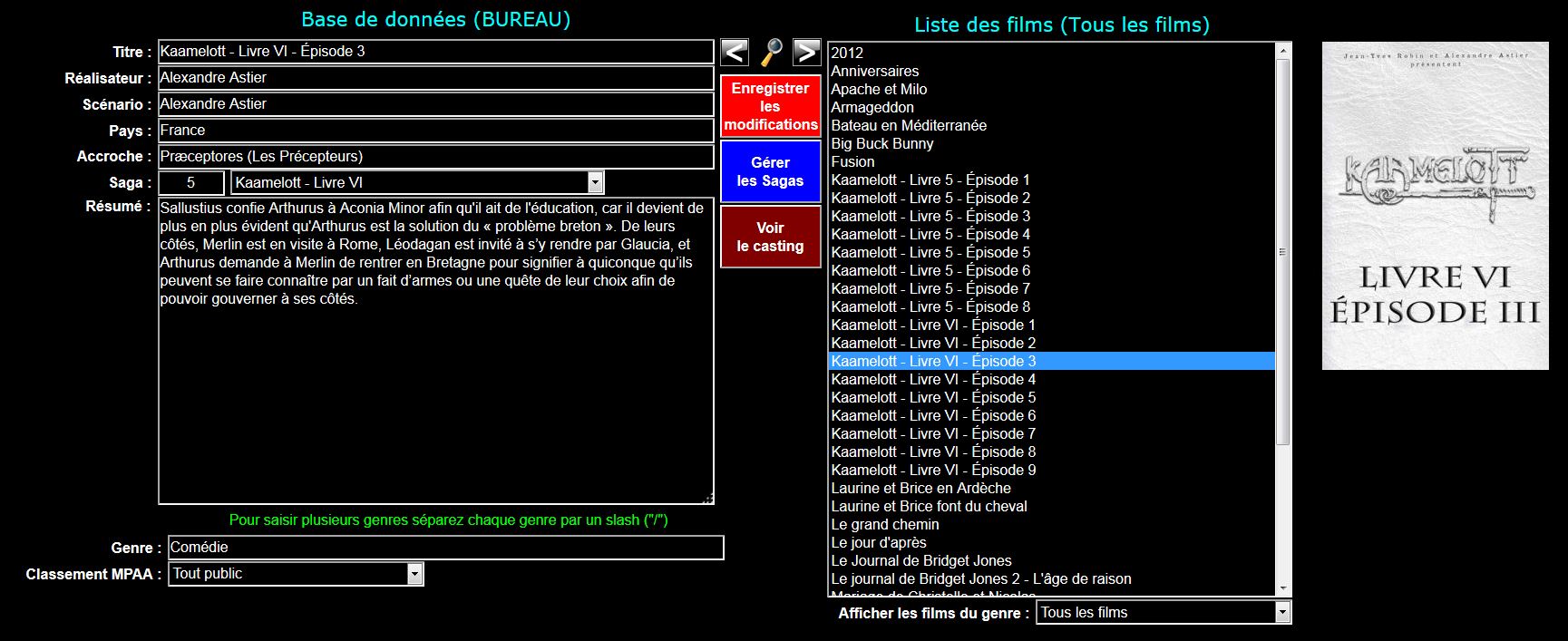Open the Classement MPAA dropdown
Screen dimensions: 1568x641
(296, 574)
